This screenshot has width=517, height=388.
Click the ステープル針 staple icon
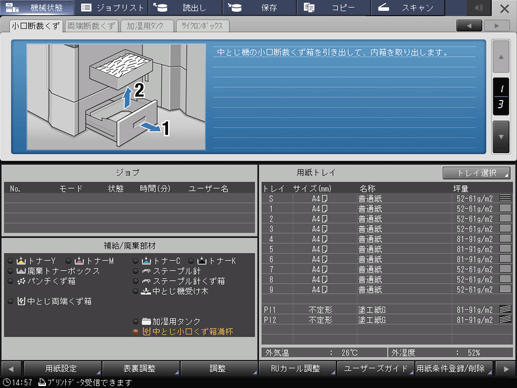point(146,271)
